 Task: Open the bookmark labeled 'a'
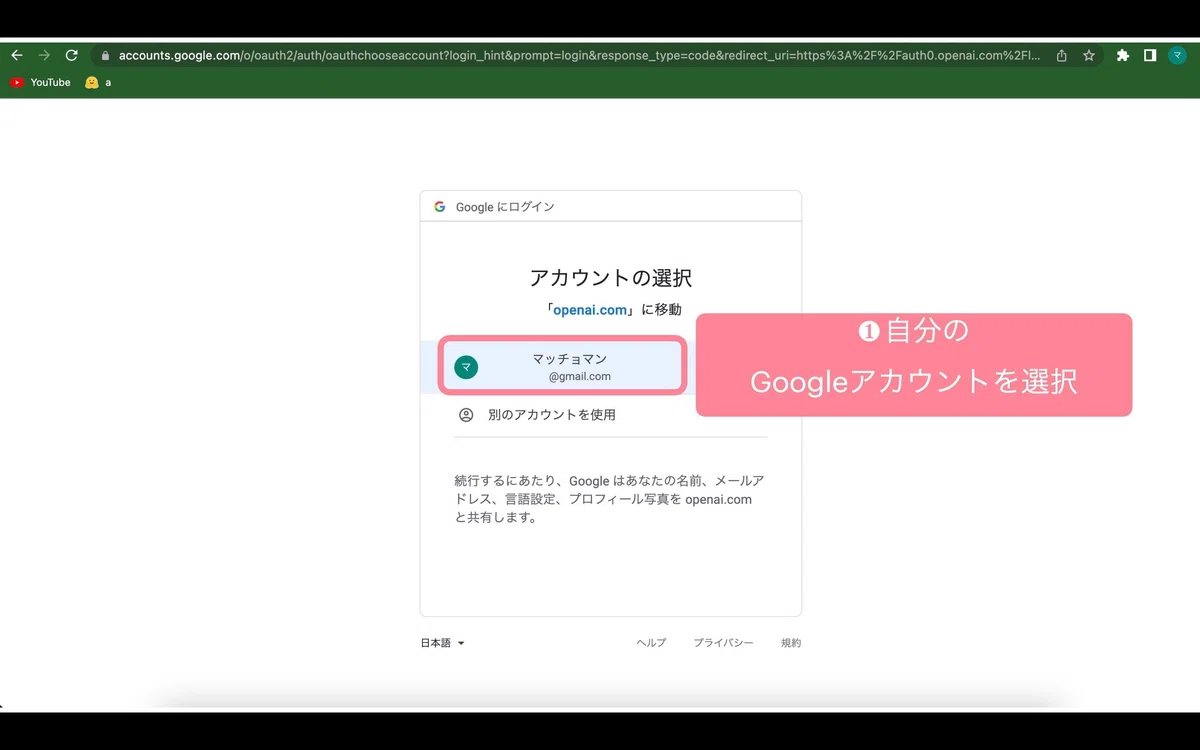click(98, 82)
